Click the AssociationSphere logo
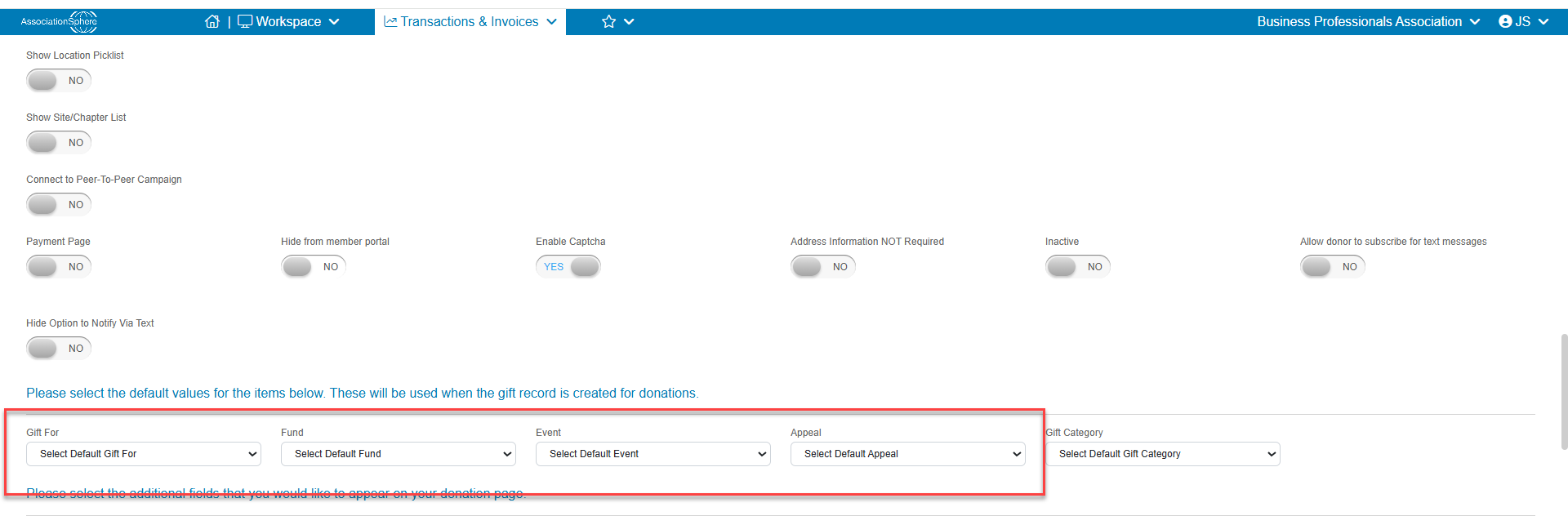Viewport: 1568px width, 525px height. pyautogui.click(x=59, y=22)
